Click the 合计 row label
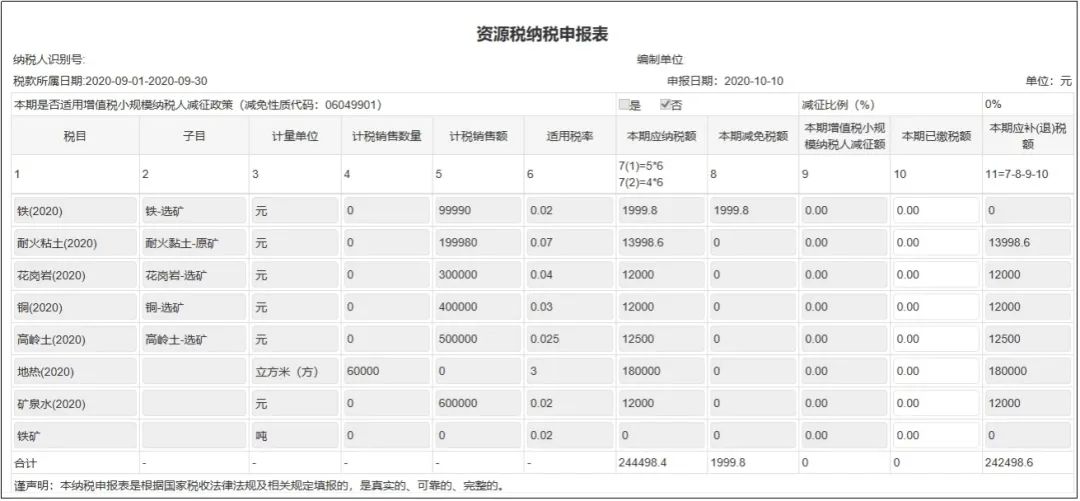Image resolution: width=1080 pixels, height=501 pixels. coord(24,463)
